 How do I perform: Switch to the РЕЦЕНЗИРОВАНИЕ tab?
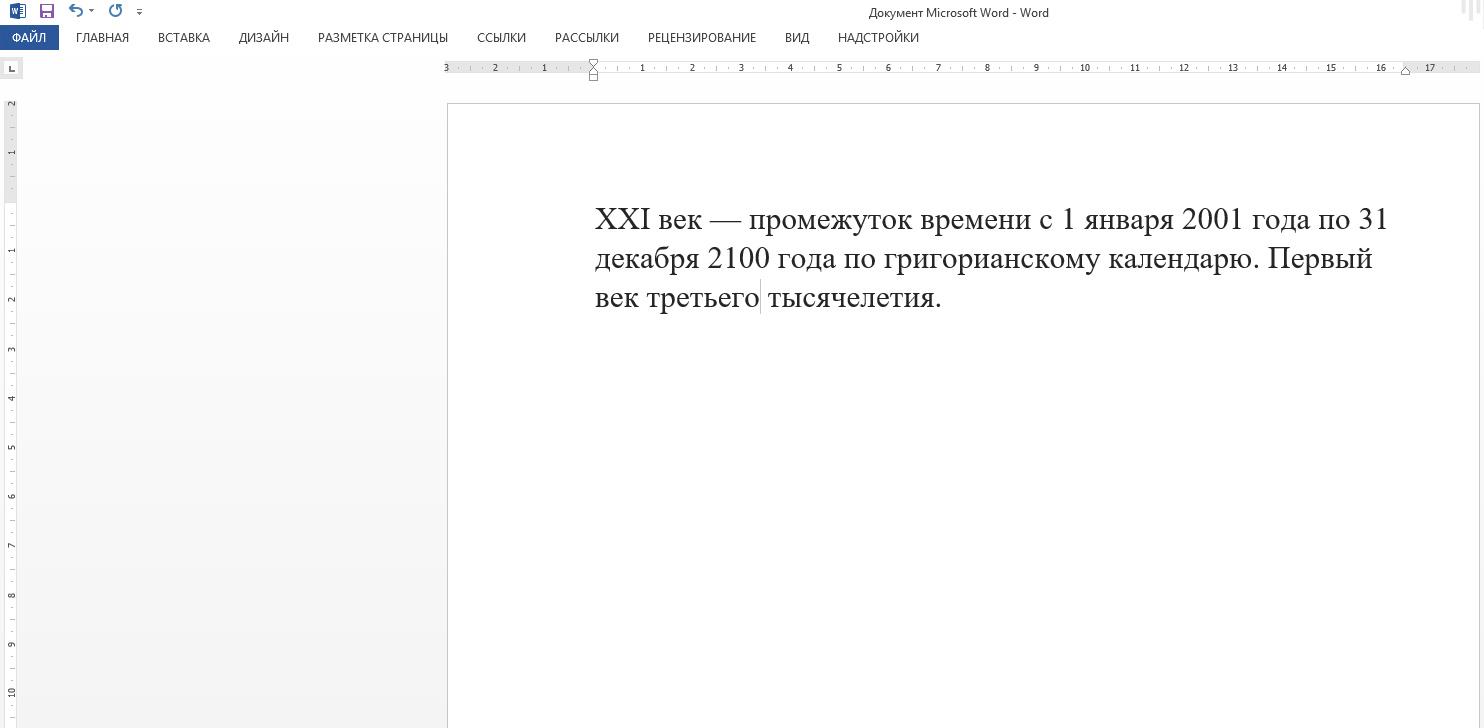click(702, 37)
